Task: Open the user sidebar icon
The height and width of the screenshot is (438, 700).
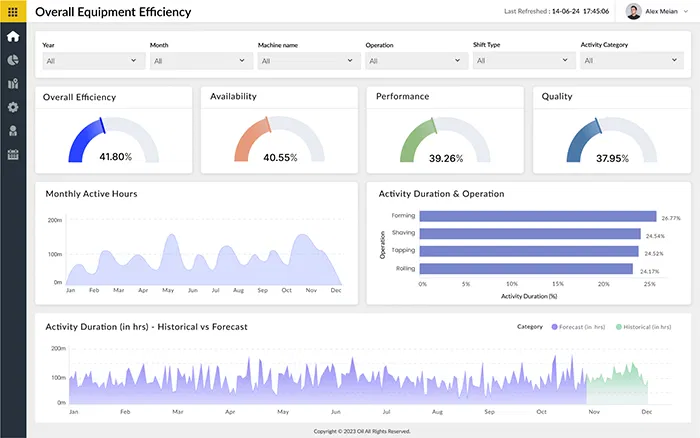Action: tap(13, 131)
